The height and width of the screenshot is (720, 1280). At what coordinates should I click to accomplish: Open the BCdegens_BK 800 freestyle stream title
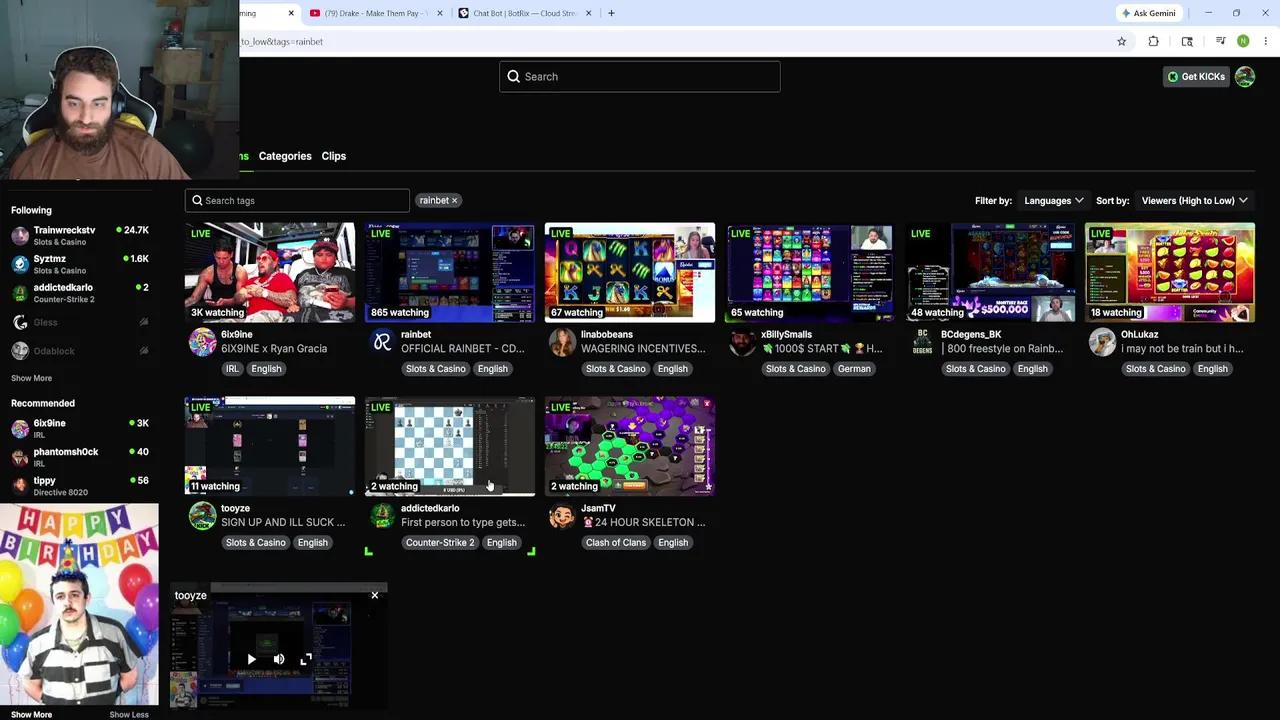click(1002, 349)
